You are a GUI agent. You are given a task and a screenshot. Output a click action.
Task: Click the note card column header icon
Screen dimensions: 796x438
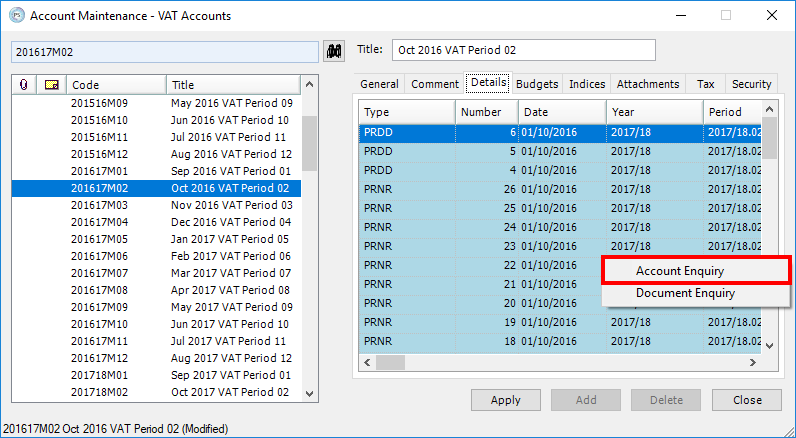(51, 85)
